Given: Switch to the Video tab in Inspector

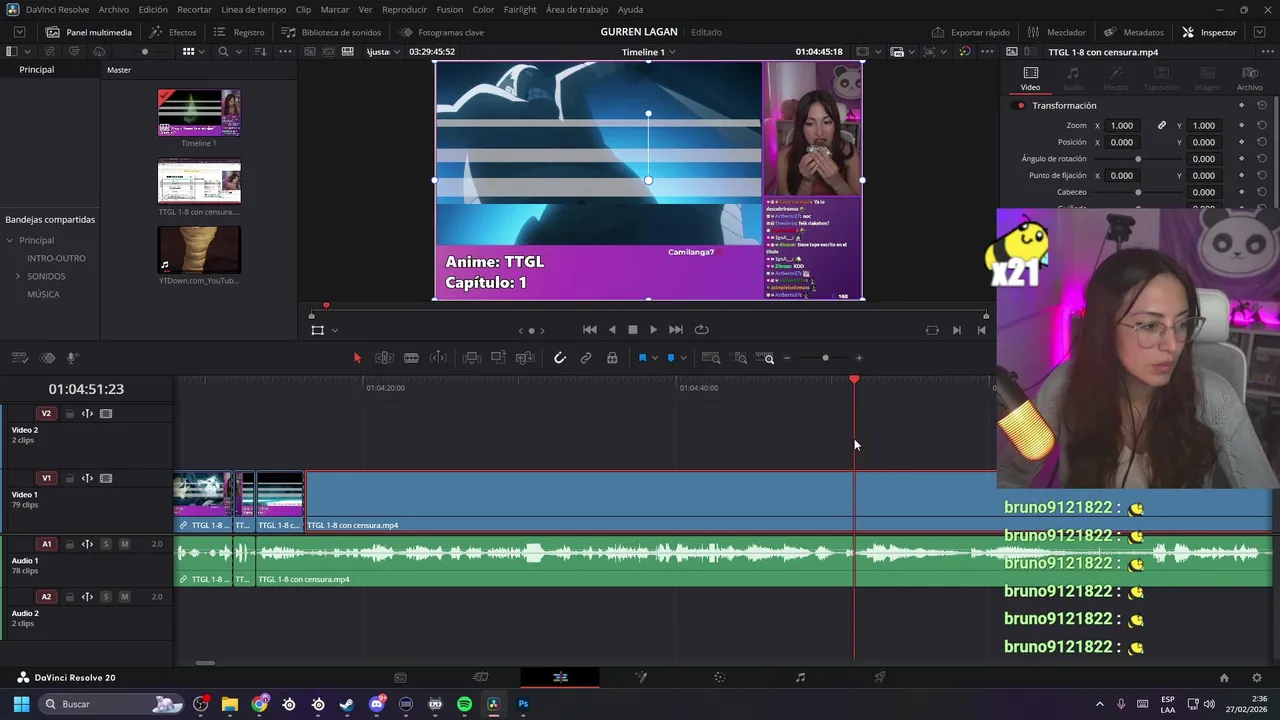Looking at the screenshot, I should tap(1030, 78).
